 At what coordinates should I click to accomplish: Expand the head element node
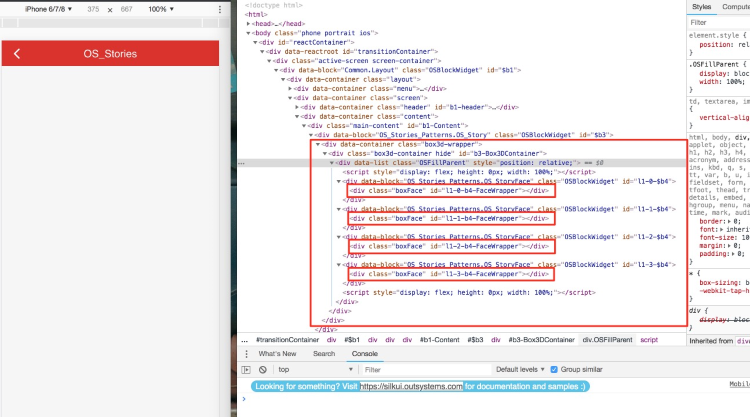tap(250, 22)
